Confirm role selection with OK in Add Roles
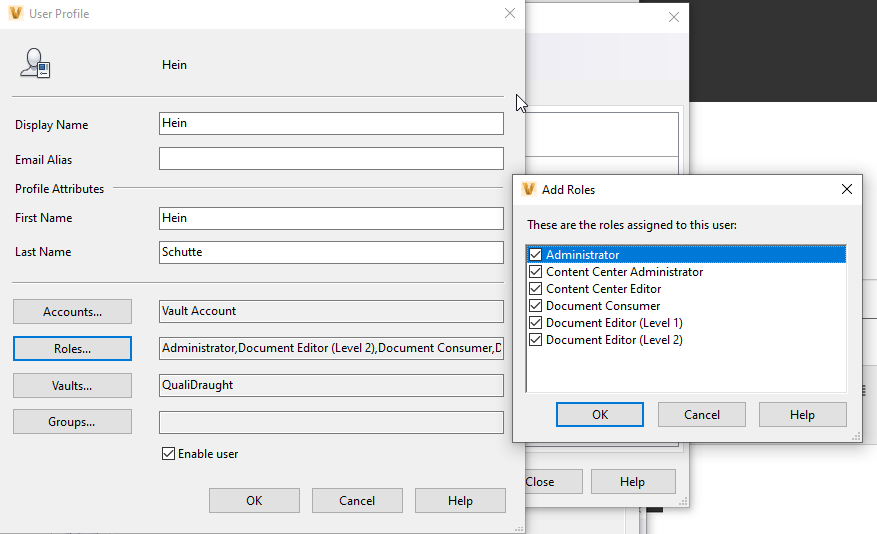 [600, 415]
